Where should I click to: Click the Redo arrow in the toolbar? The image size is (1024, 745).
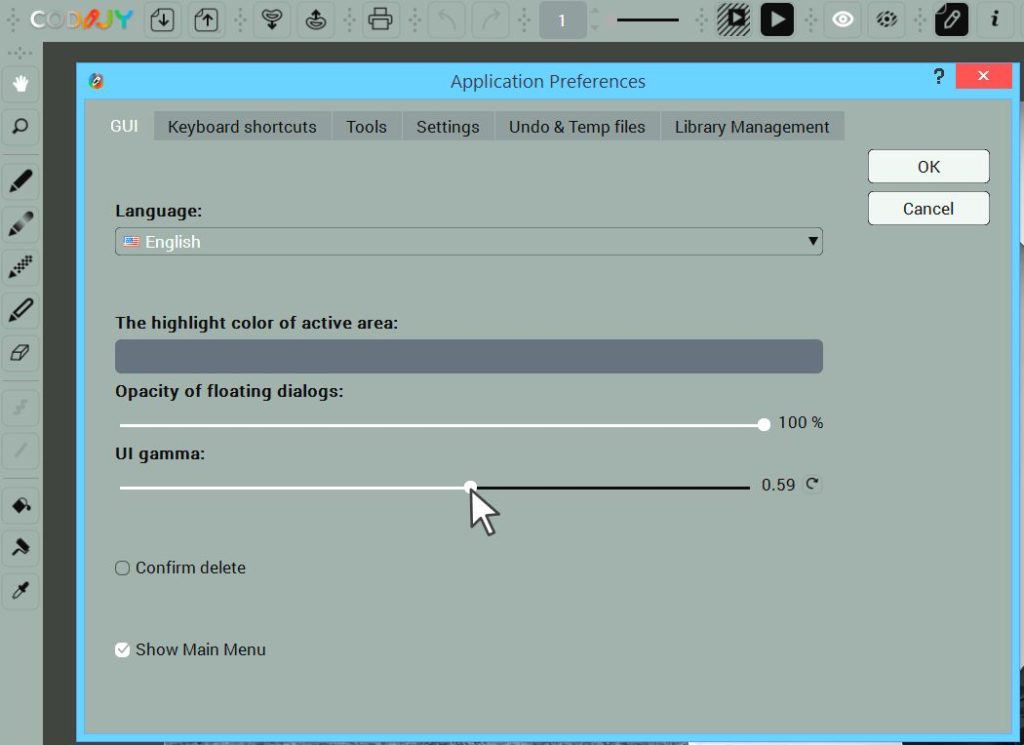(490, 20)
